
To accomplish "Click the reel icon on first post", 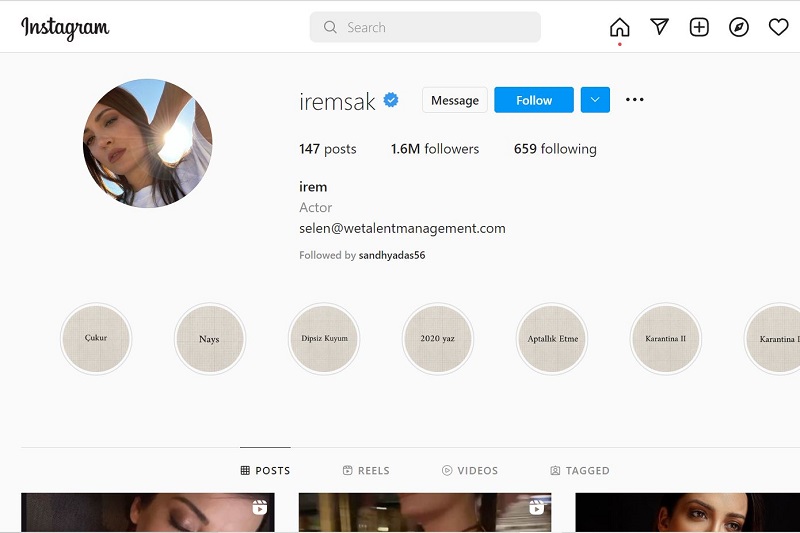I will pyautogui.click(x=260, y=507).
